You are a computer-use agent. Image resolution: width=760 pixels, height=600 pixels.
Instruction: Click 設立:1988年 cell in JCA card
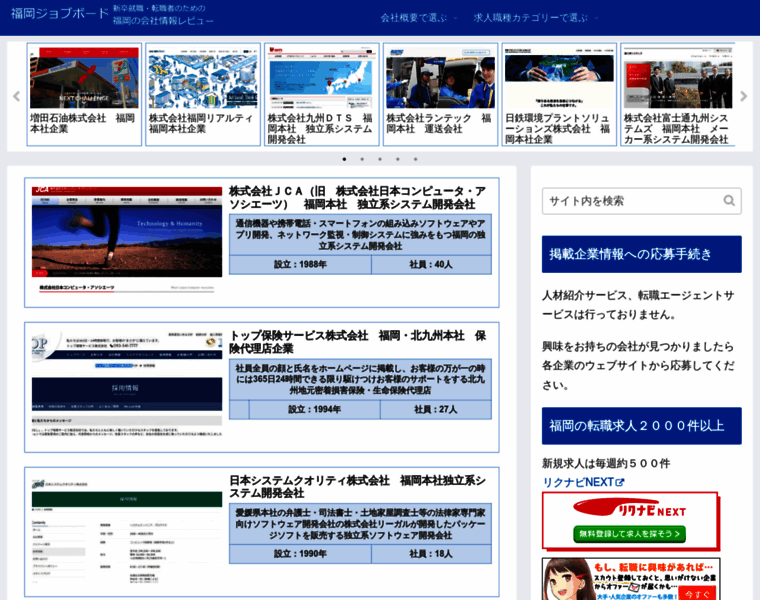point(300,265)
